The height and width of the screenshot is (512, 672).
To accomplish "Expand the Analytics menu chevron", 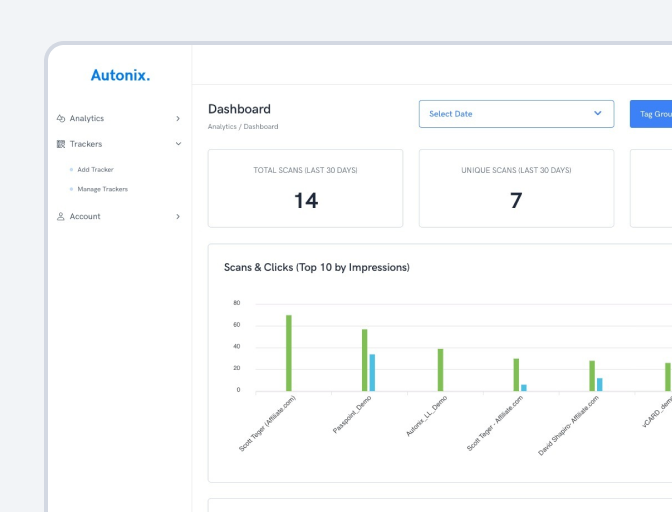I will 178,119.
